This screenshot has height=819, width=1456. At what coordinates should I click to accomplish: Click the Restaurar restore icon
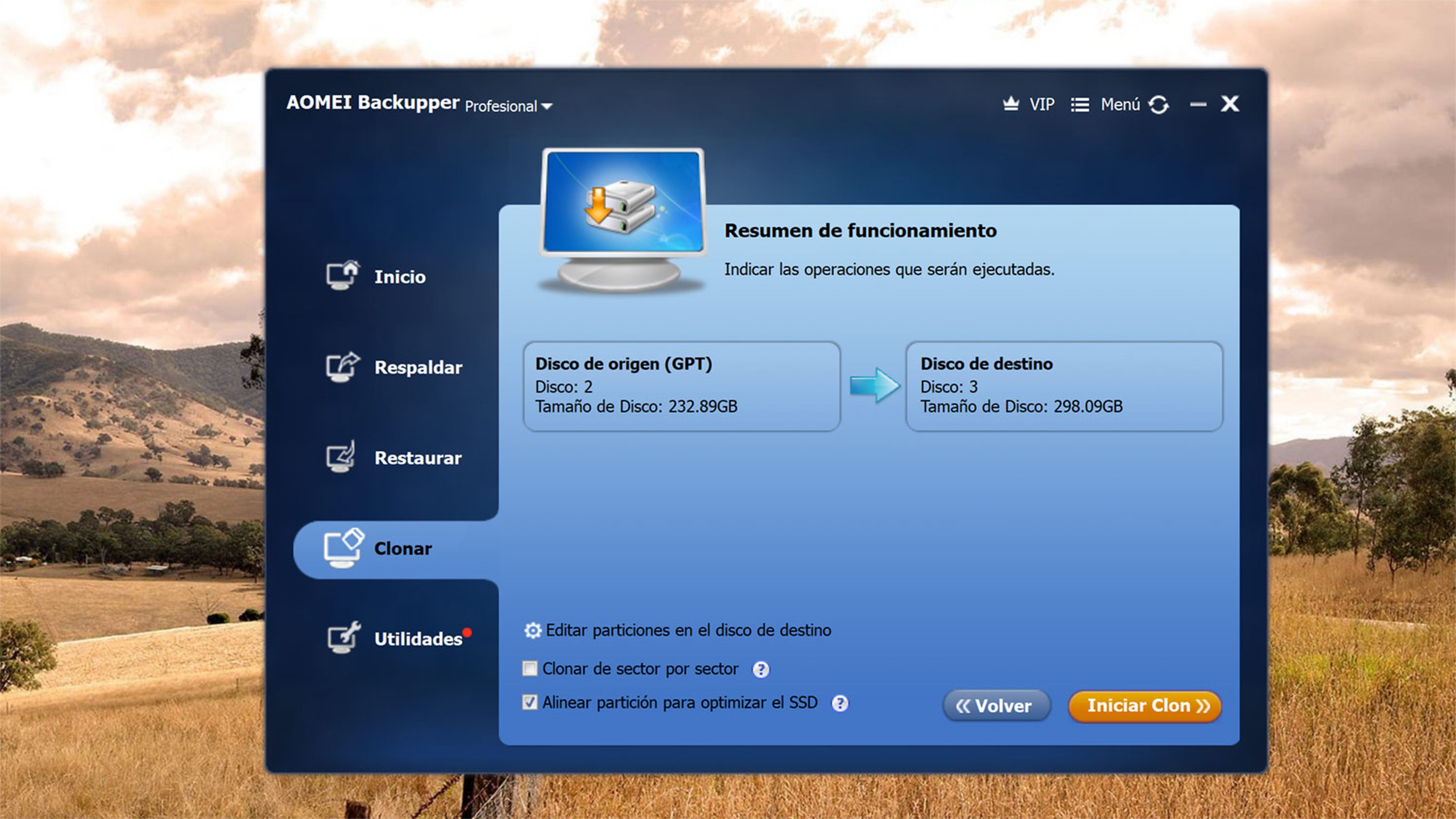pyautogui.click(x=341, y=456)
